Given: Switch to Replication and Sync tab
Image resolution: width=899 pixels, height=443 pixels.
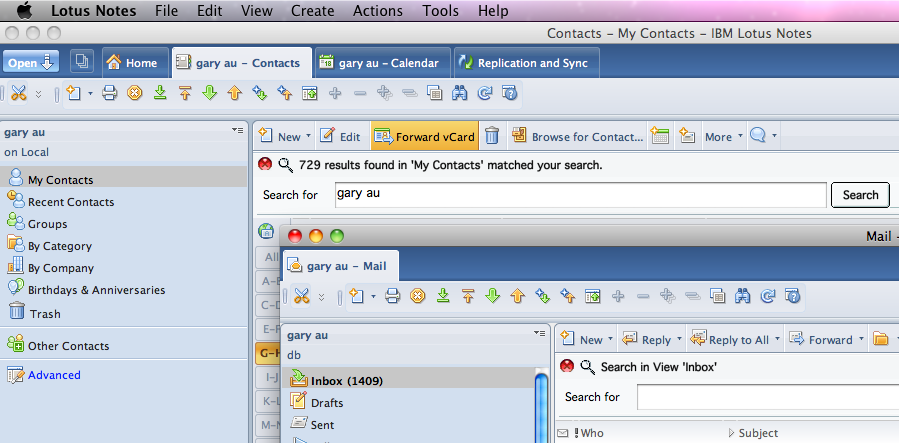Looking at the screenshot, I should pos(527,63).
